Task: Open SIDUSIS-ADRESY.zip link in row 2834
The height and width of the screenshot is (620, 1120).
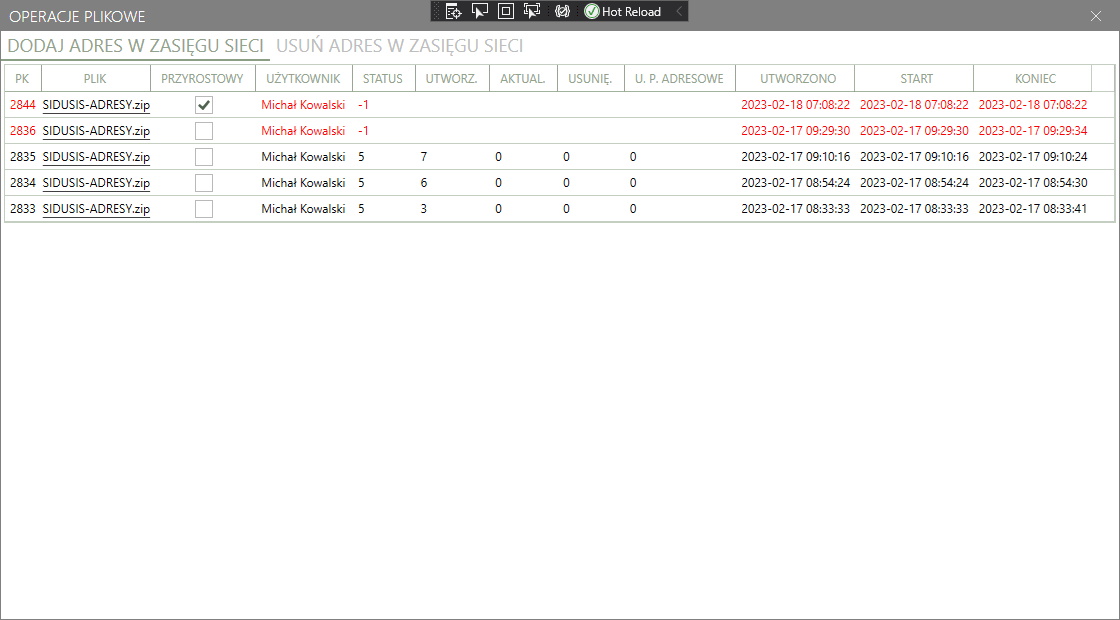Action: coord(96,183)
